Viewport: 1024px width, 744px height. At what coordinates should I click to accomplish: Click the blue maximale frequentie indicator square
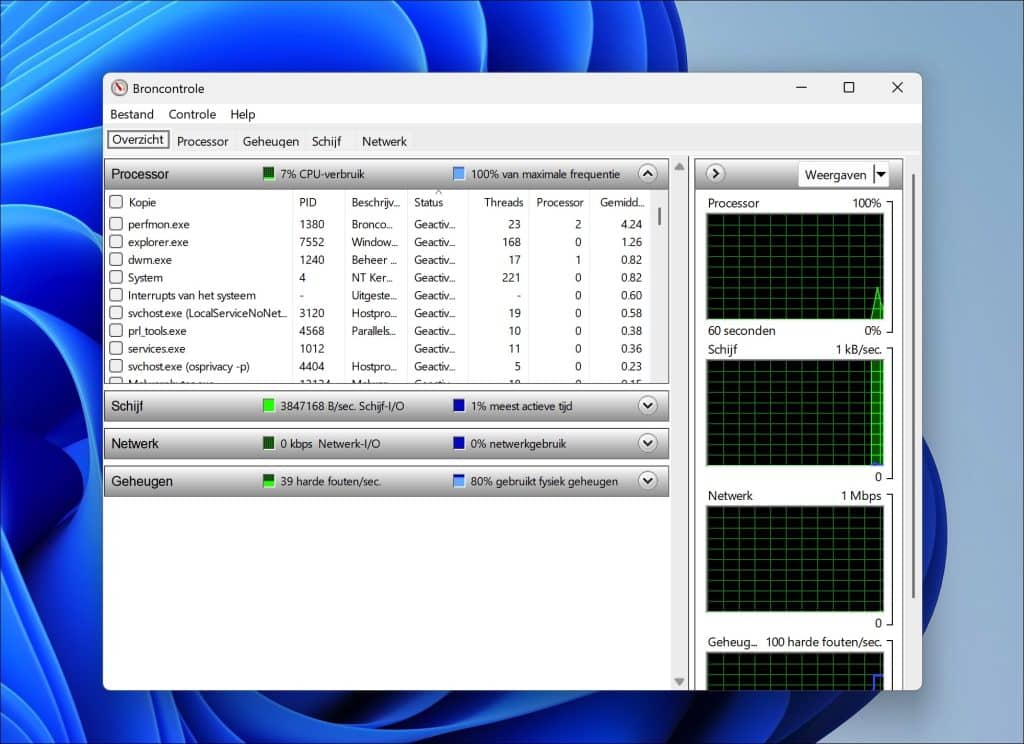coord(459,174)
